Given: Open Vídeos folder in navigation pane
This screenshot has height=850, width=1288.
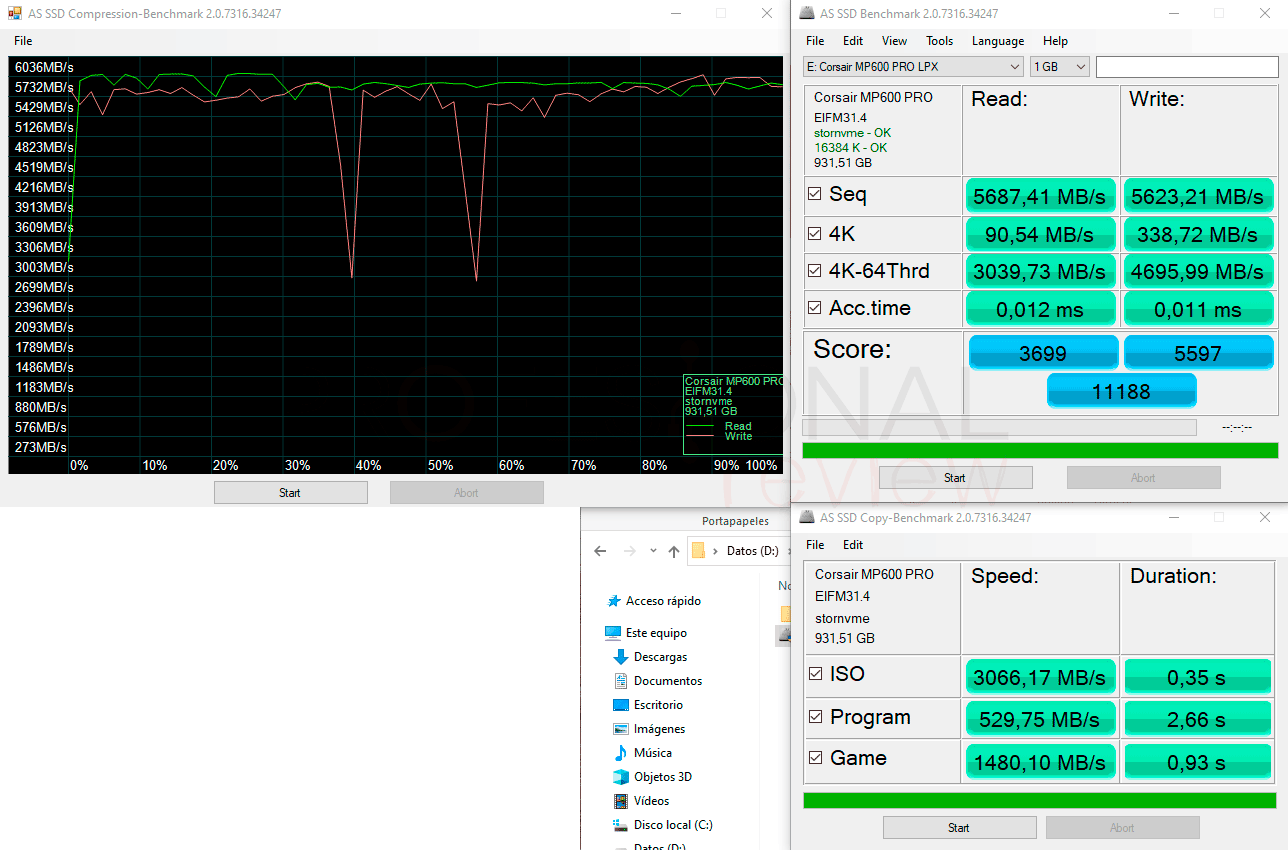Looking at the screenshot, I should tap(651, 801).
